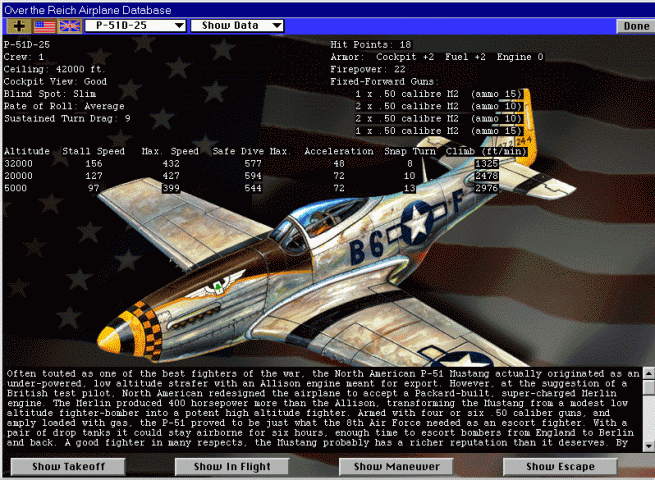Click the 'Engine 0' armor value

pyautogui.click(x=520, y=57)
